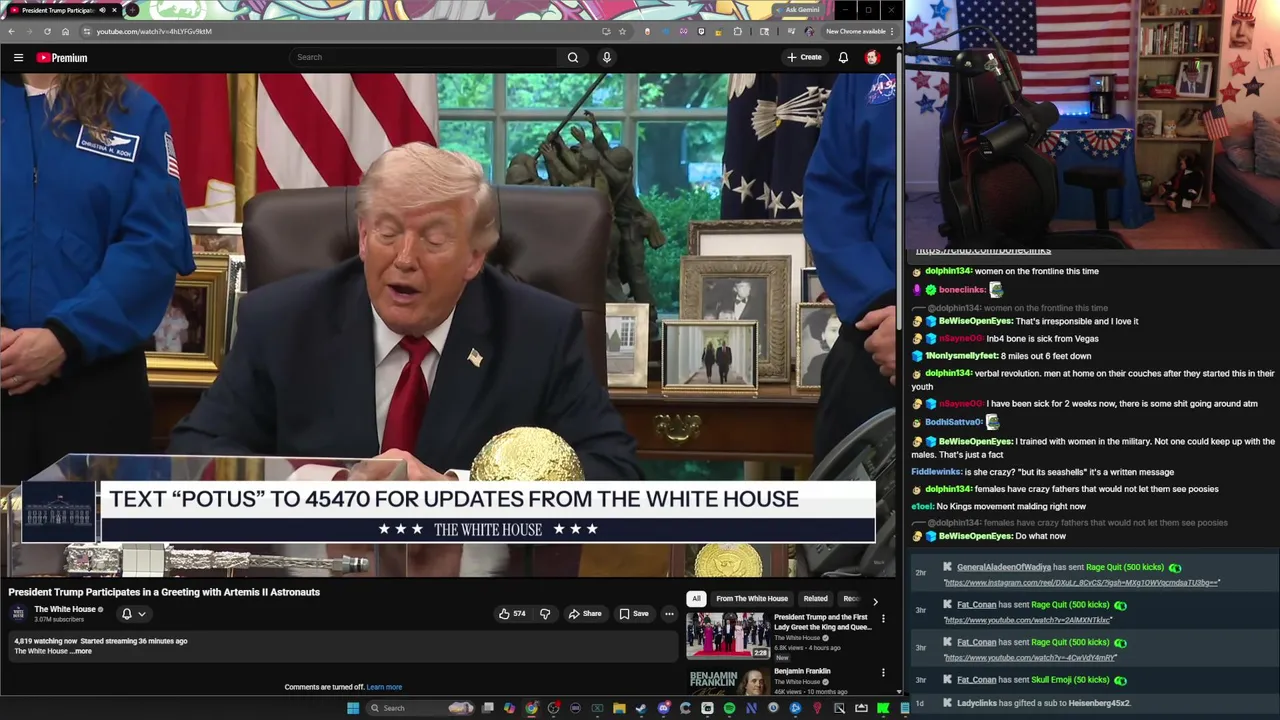Click scrollbar down arrow of YouTube page
This screenshot has width=1280, height=720.
click(898, 691)
